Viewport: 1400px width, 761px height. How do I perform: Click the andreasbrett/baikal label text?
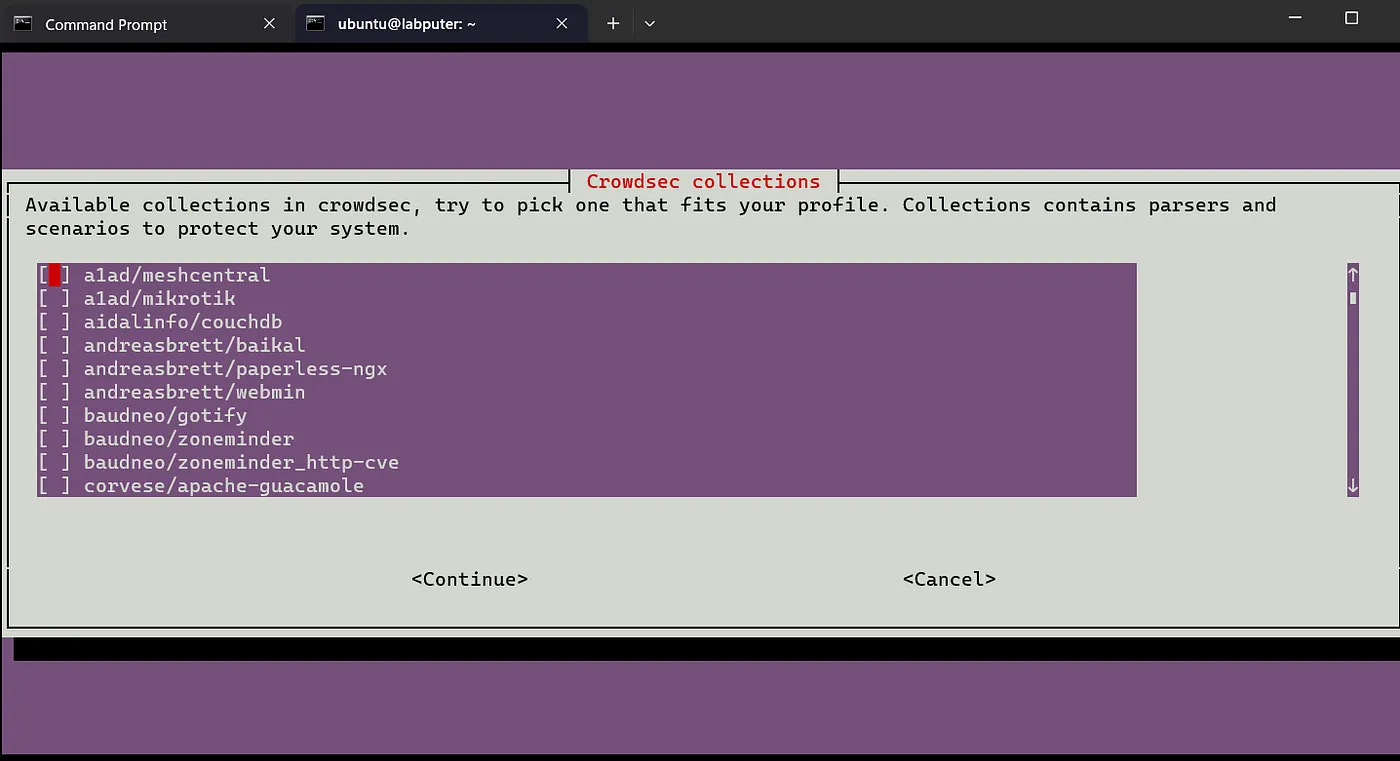pyautogui.click(x=195, y=345)
